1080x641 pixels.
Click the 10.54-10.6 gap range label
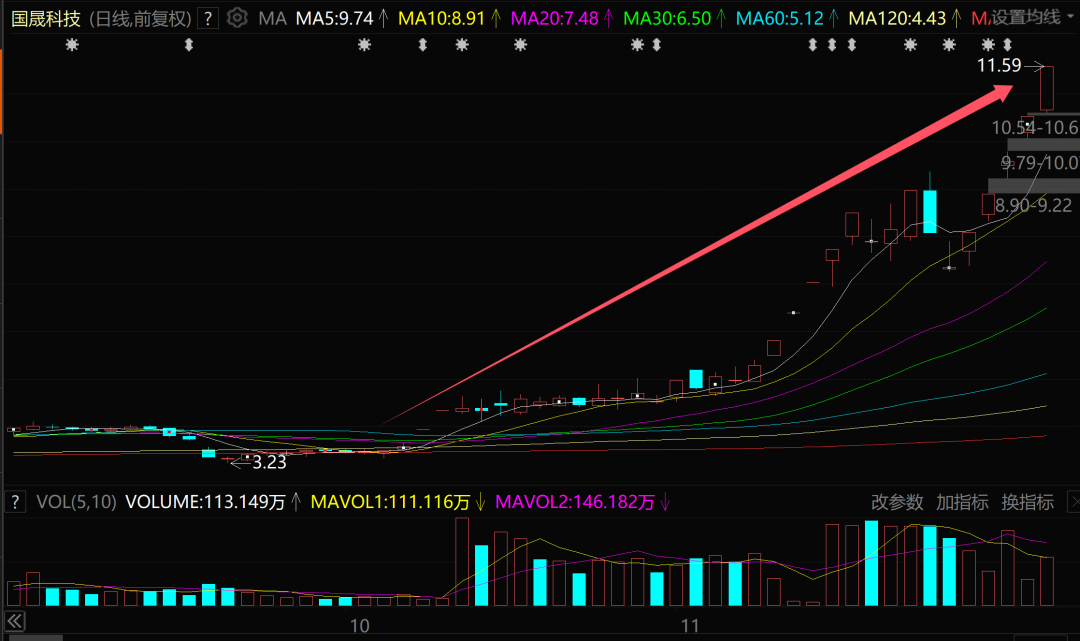tap(1035, 127)
